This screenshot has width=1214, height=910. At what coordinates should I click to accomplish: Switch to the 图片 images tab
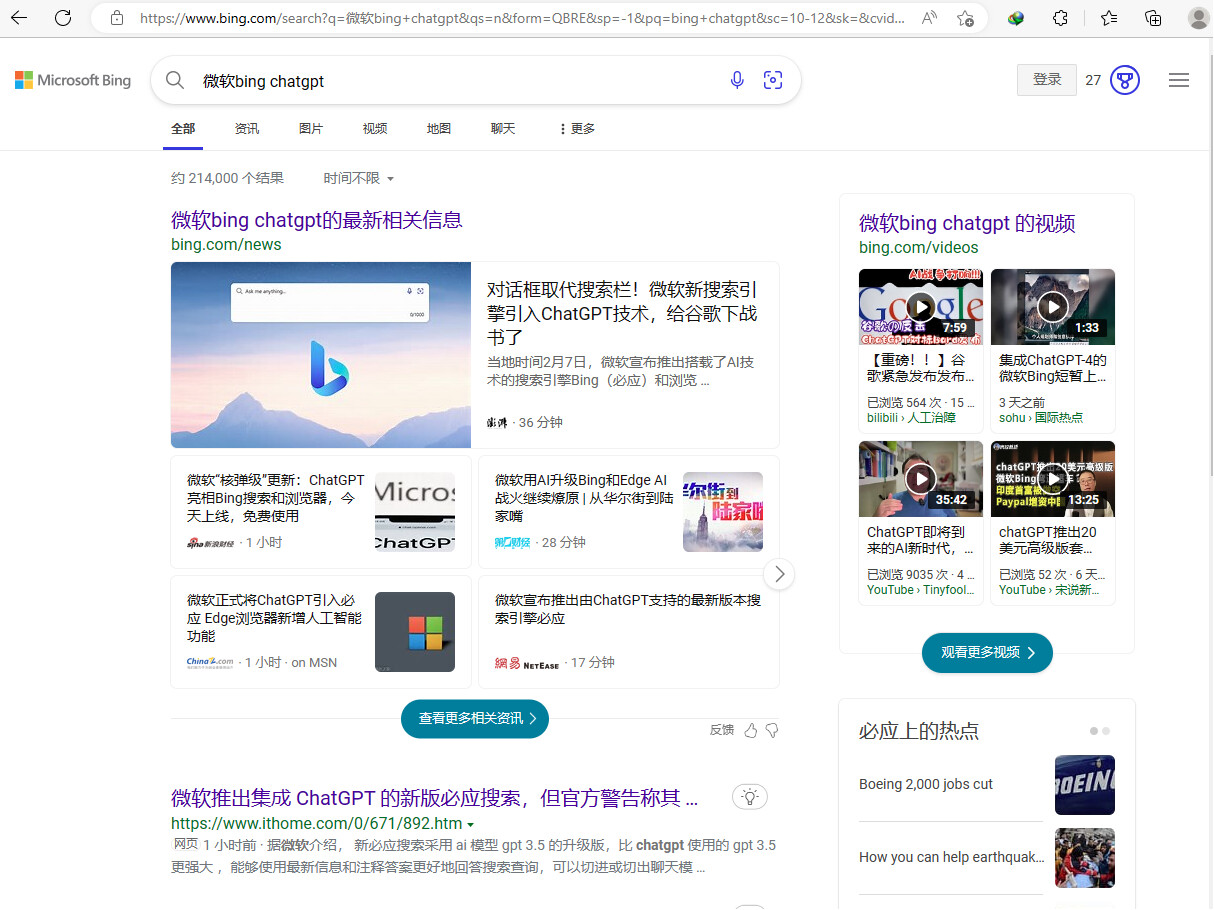pos(311,128)
